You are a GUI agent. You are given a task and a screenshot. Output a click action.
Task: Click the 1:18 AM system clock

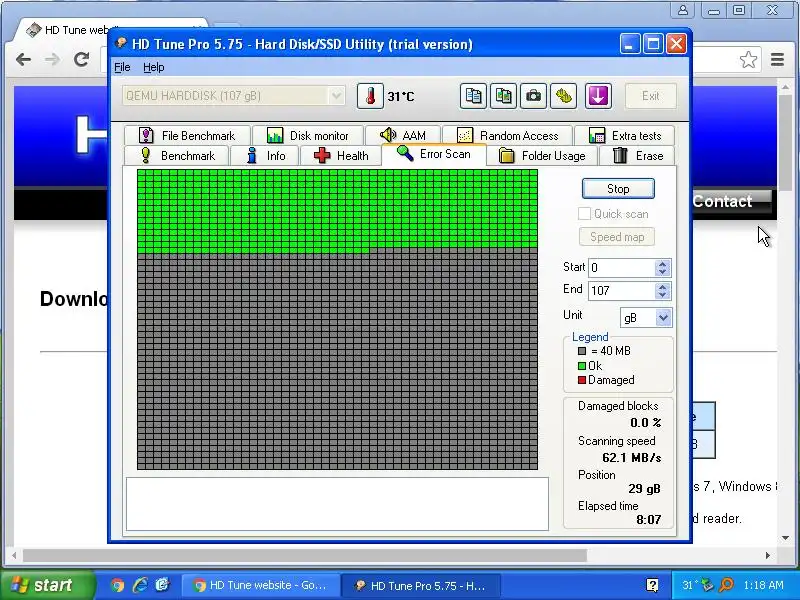pos(763,585)
